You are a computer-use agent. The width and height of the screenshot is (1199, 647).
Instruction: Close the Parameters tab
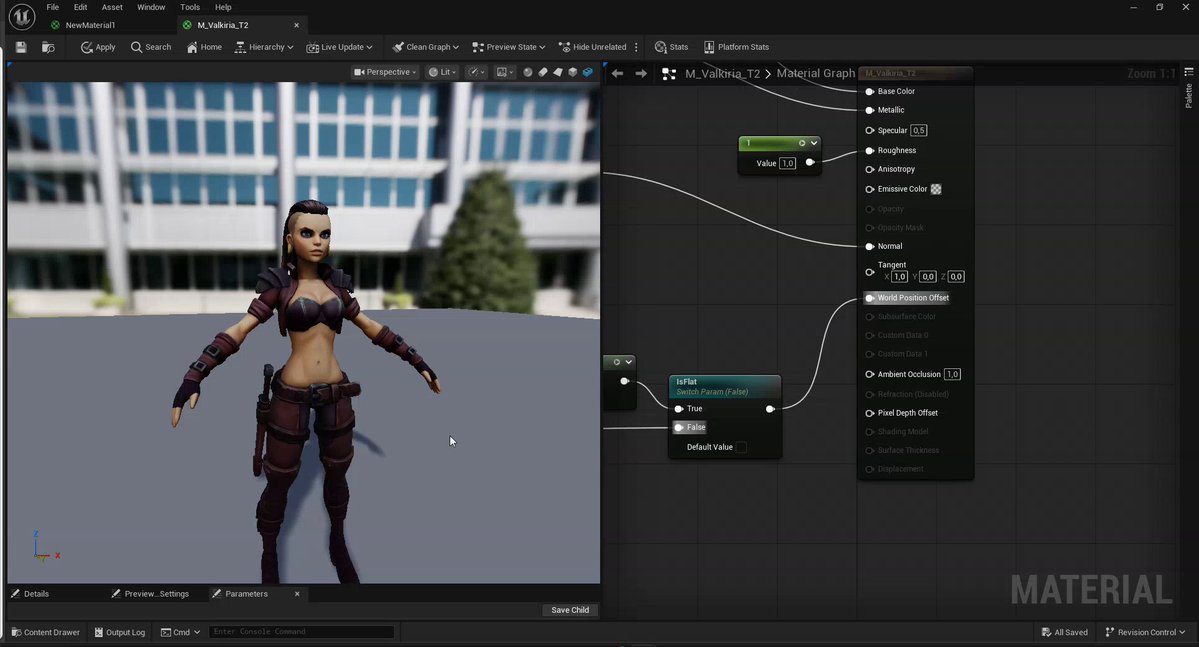pos(297,593)
